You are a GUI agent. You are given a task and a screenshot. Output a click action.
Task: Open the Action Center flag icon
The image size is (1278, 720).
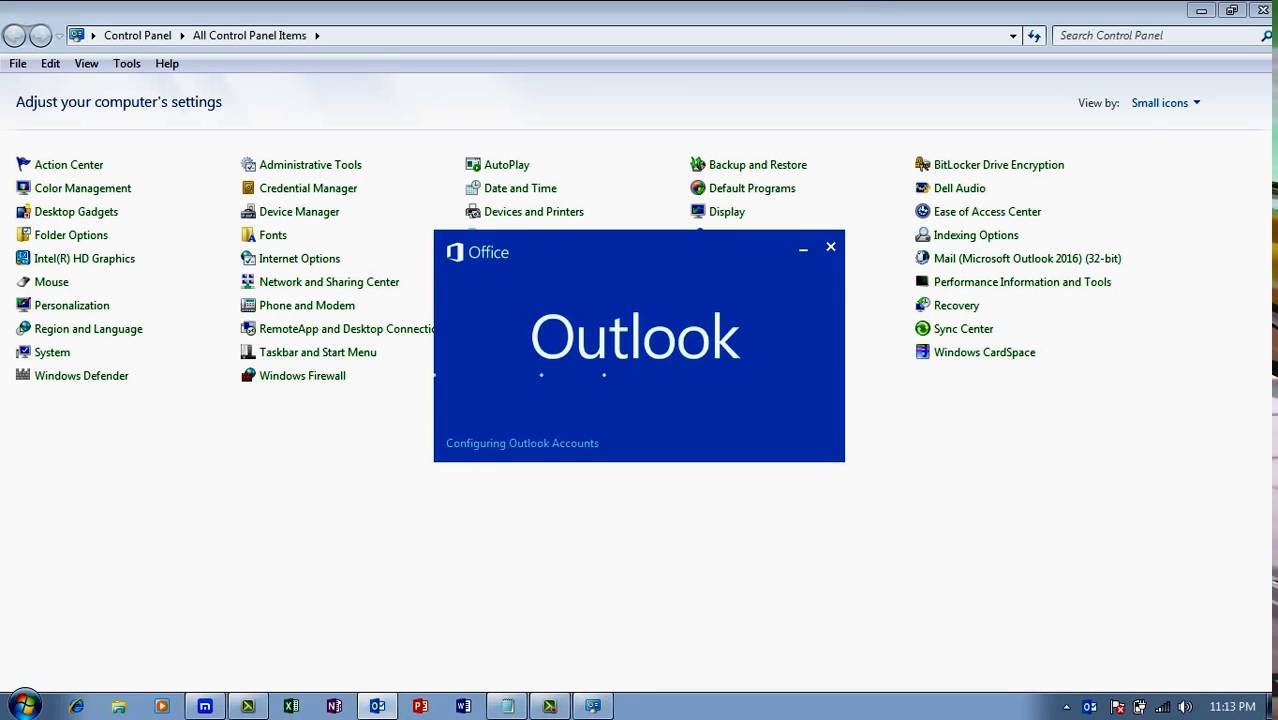tap(23, 164)
